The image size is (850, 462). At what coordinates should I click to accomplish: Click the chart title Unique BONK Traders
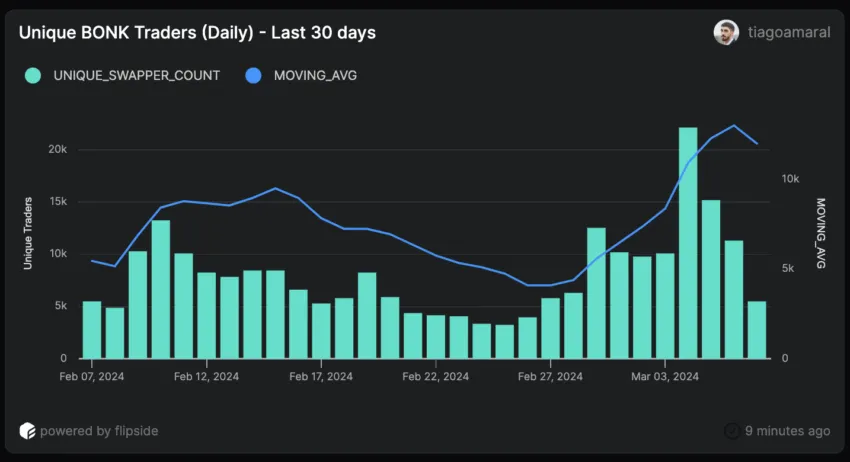coord(197,33)
